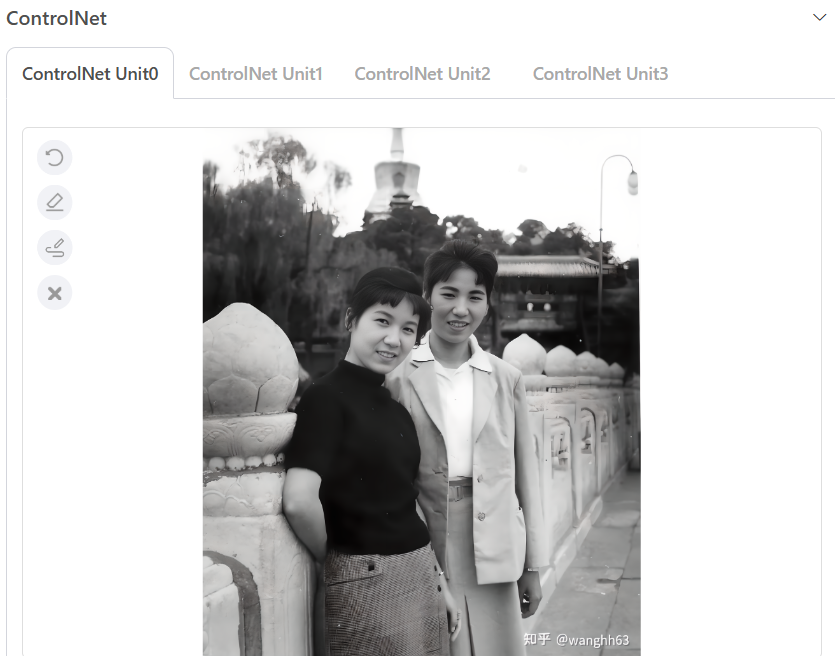Click the ControlNet section title

click(56, 19)
